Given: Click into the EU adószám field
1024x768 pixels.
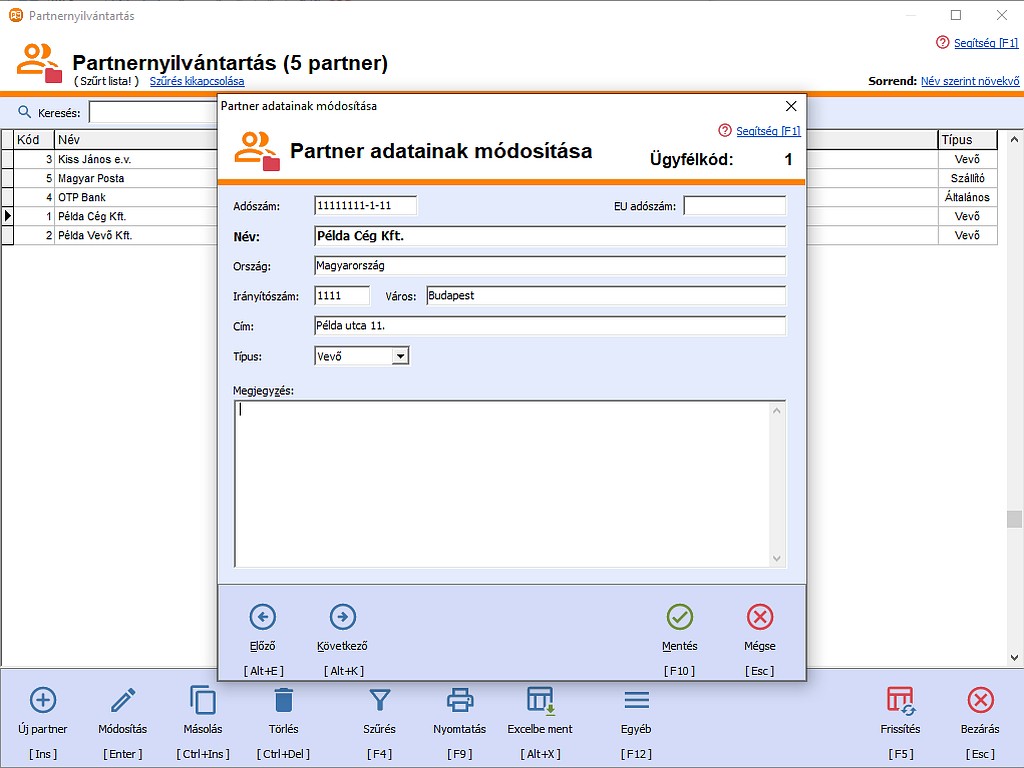Looking at the screenshot, I should (x=734, y=206).
